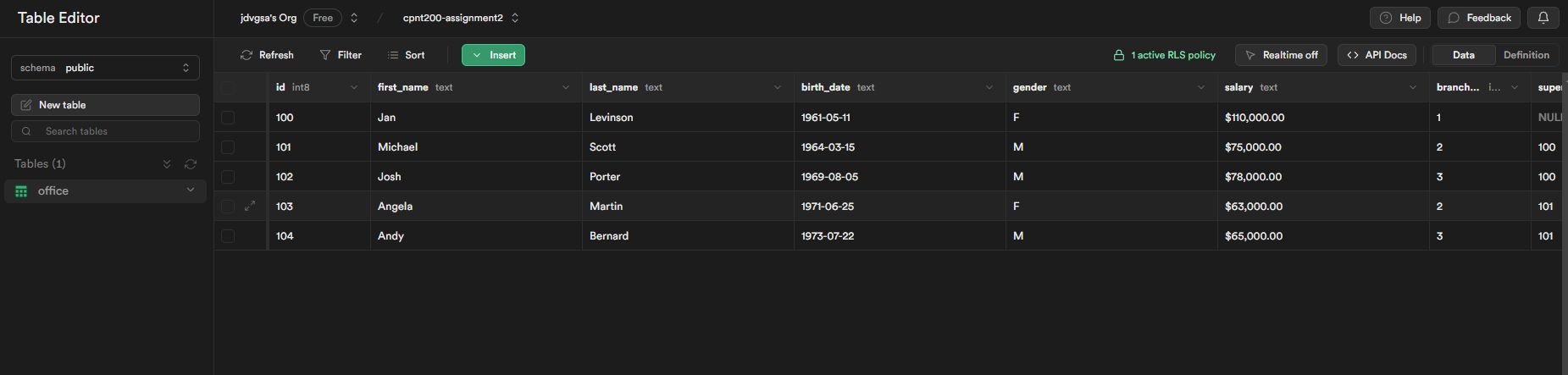Open API Docs
1568x375 pixels.
click(1377, 55)
